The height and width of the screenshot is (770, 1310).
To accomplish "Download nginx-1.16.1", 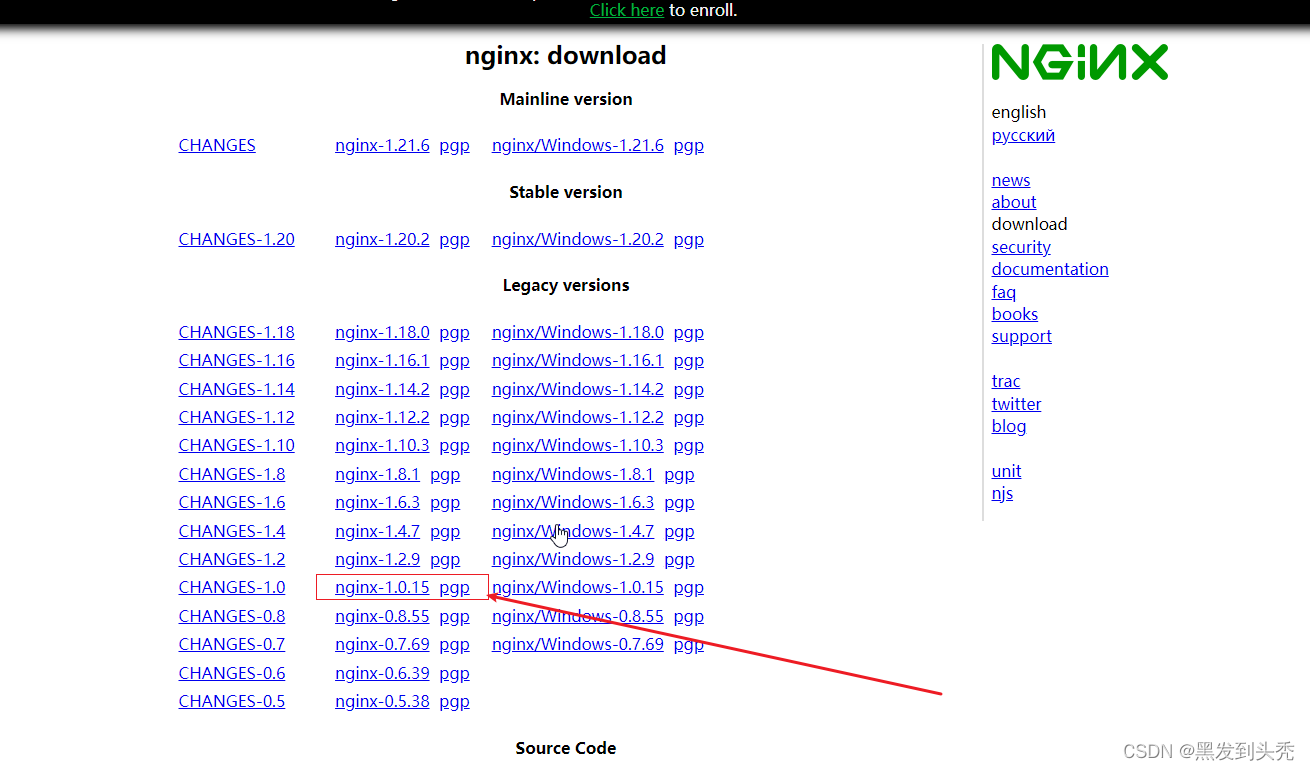I will 382,360.
